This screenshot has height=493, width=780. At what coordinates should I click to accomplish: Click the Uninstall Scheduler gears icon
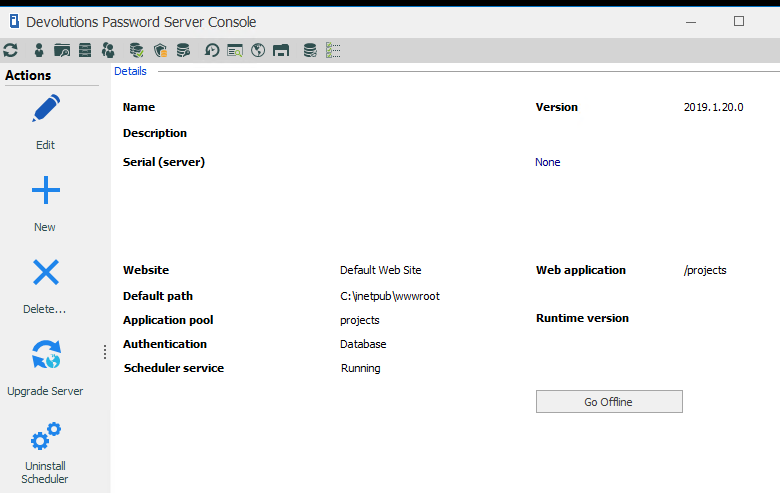[x=46, y=436]
